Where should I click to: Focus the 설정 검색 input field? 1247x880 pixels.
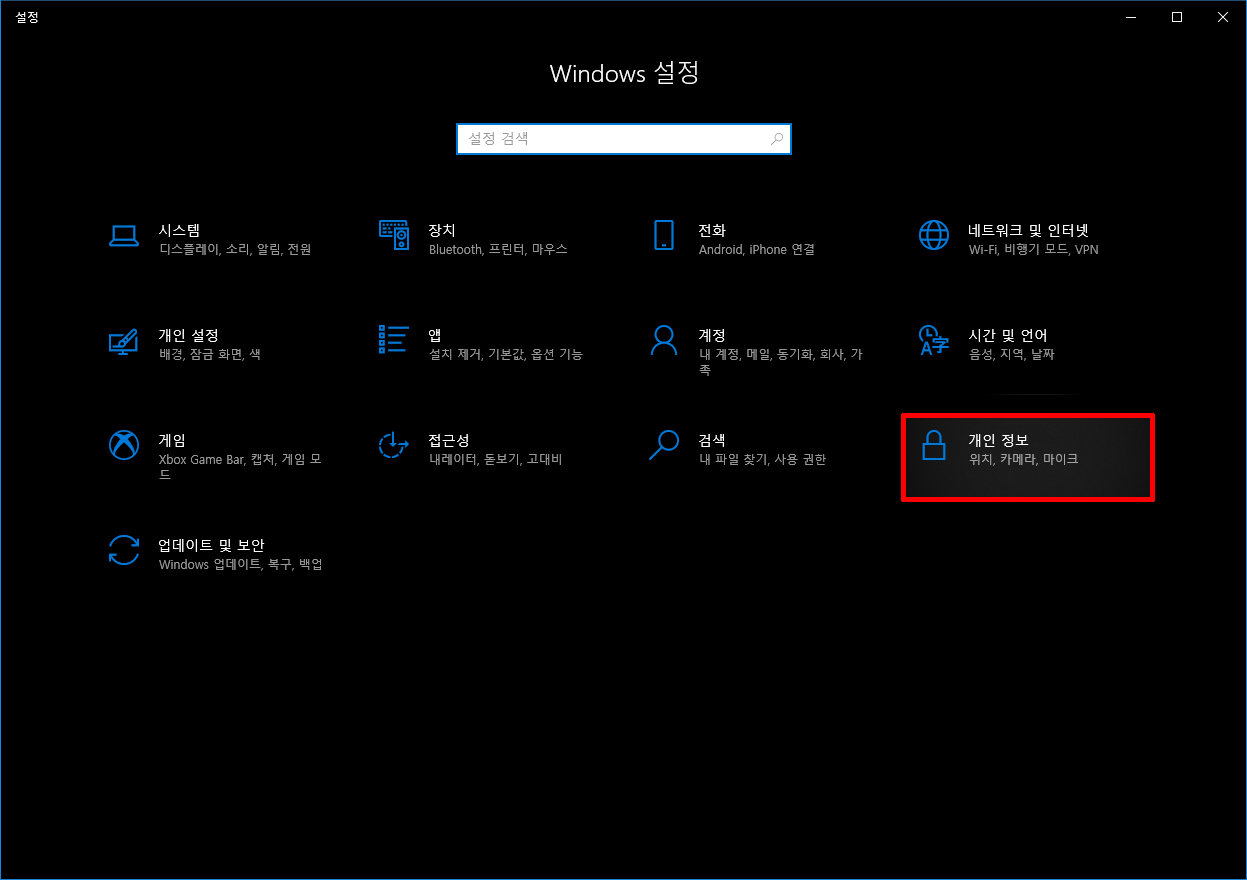click(x=624, y=139)
